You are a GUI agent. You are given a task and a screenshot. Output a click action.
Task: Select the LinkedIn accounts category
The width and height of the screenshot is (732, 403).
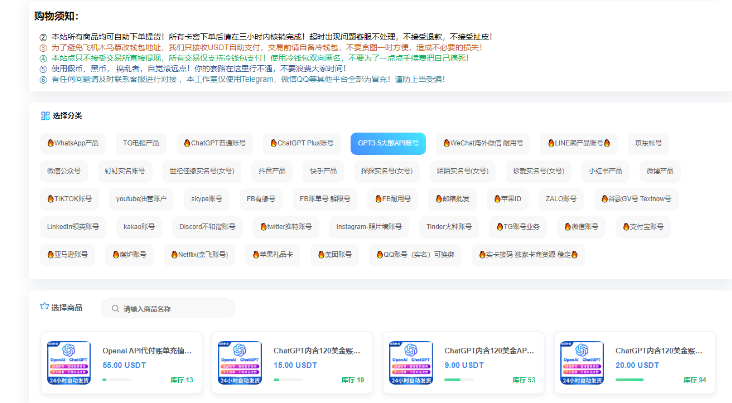[73, 227]
